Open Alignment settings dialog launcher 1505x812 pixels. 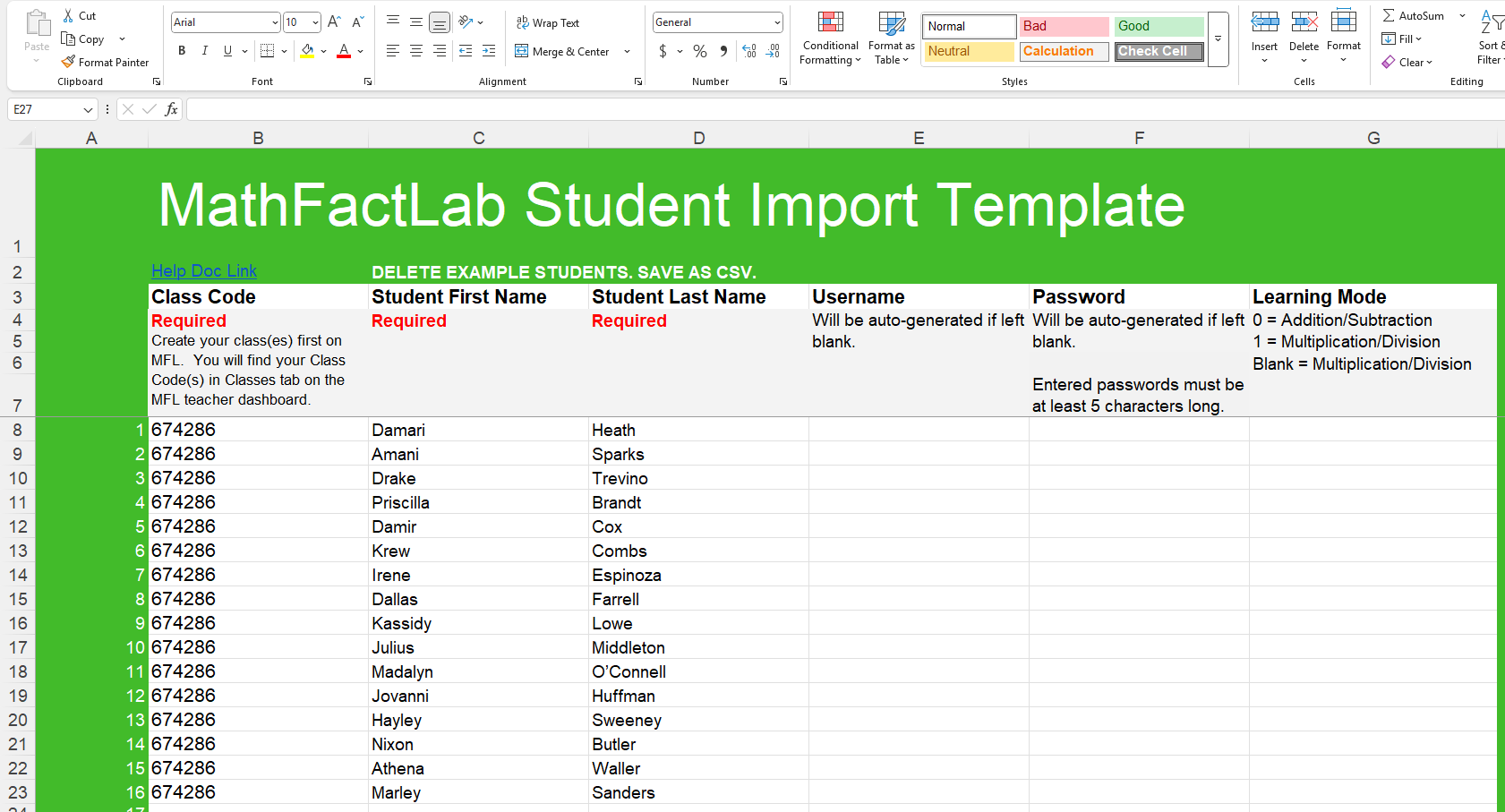pos(638,81)
